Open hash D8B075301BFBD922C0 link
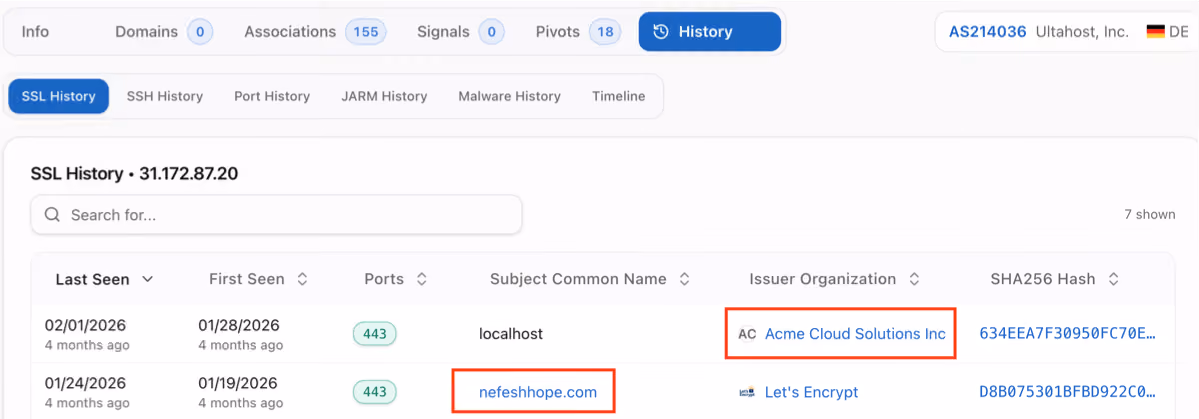1199x419 pixels. click(x=1067, y=391)
